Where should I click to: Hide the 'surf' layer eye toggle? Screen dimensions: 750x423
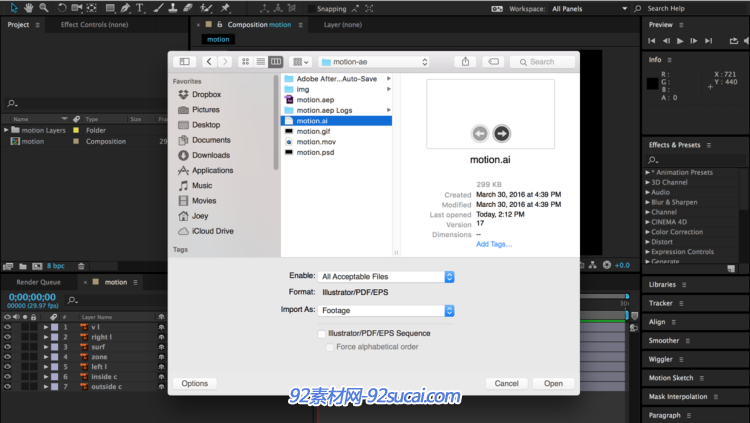[7, 347]
